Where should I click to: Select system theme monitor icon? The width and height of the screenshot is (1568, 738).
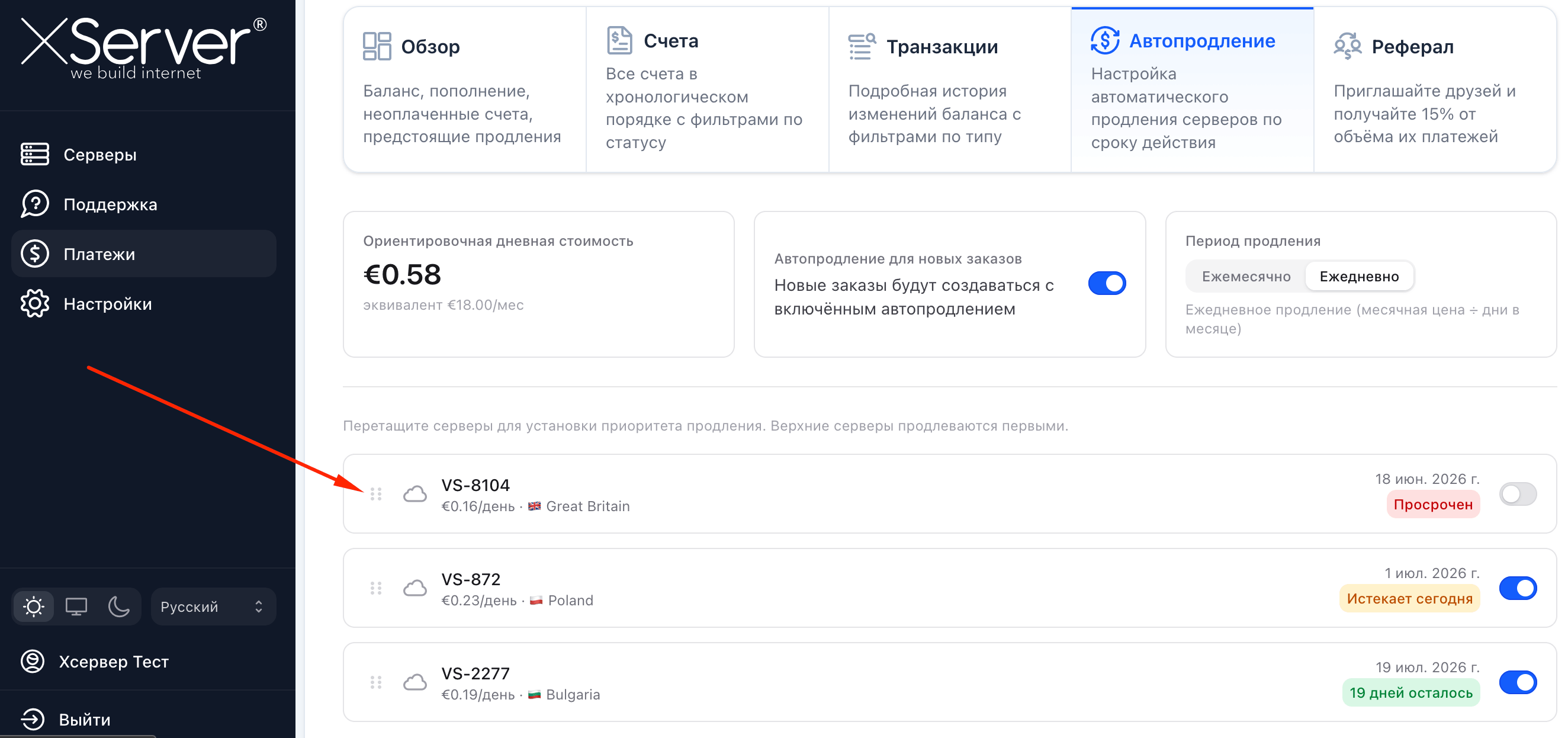click(x=76, y=607)
